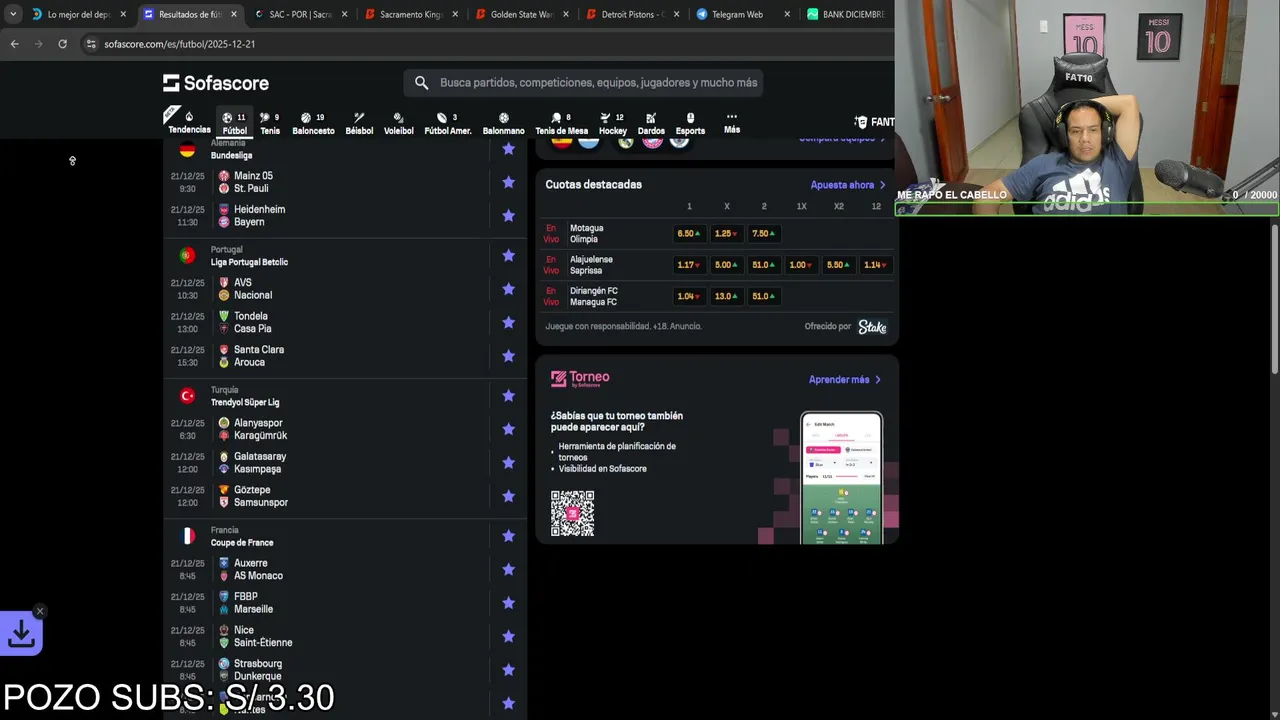Select the Voleibol sport icon

[398, 122]
